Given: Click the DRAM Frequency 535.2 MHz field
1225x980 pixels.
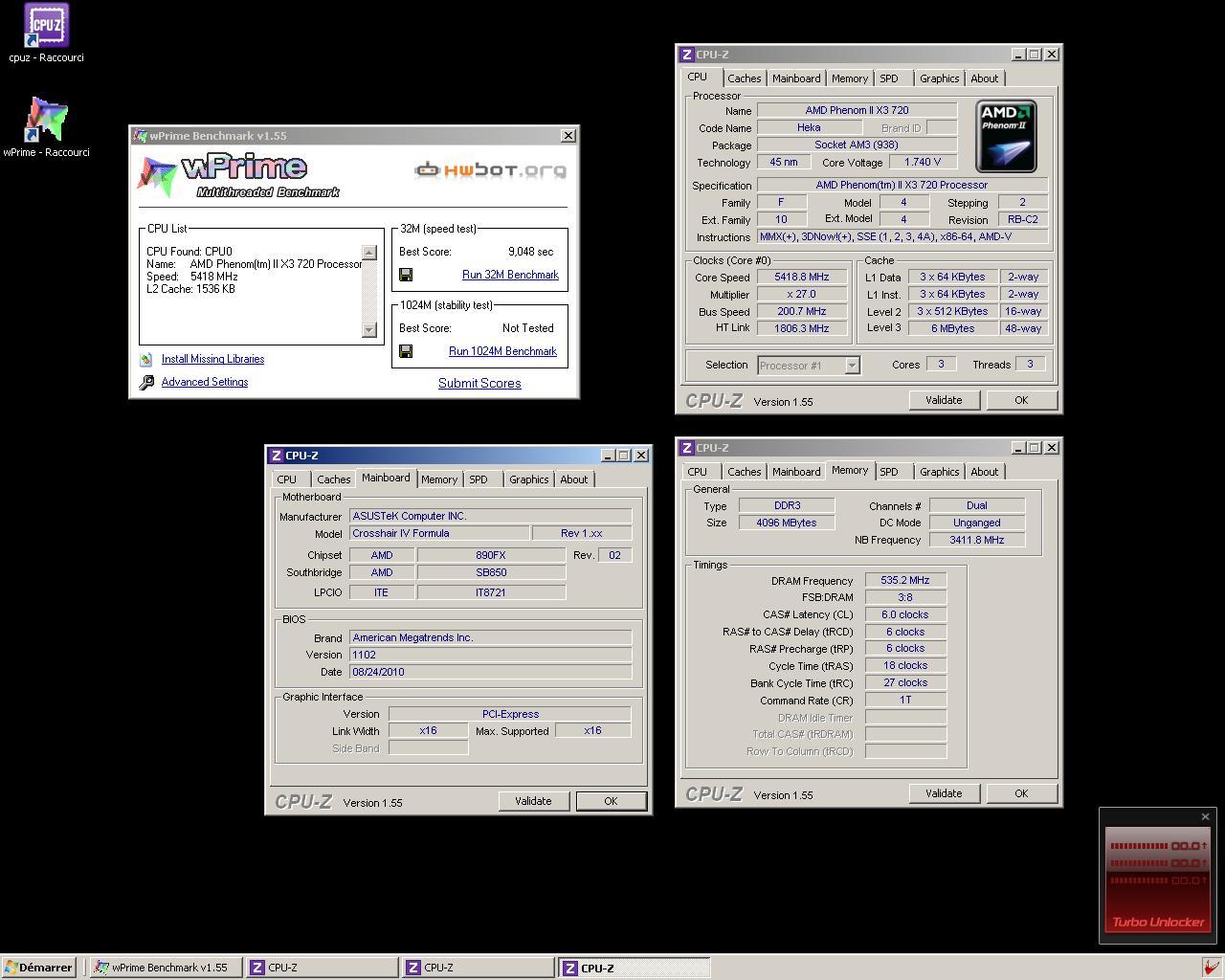Looking at the screenshot, I should pyautogui.click(x=905, y=580).
